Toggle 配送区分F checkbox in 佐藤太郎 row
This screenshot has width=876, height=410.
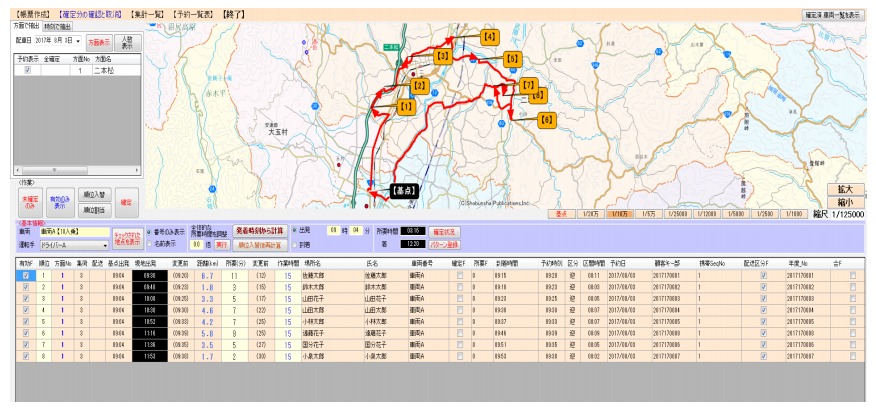(x=763, y=275)
